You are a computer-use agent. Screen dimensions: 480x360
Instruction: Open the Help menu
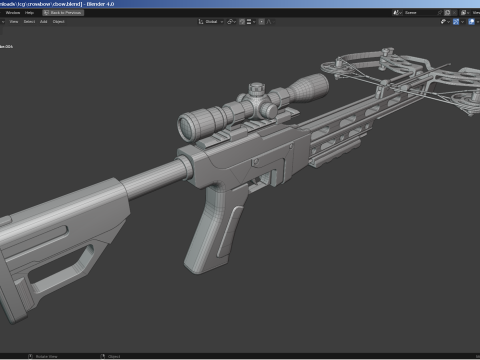pos(29,13)
